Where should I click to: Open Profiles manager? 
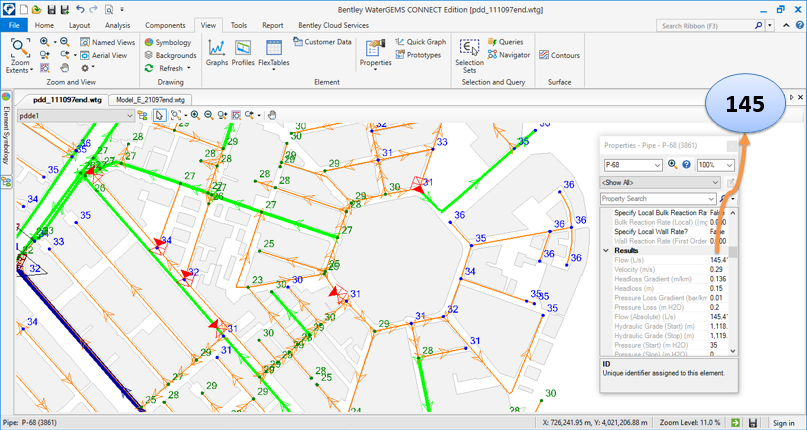coord(243,54)
